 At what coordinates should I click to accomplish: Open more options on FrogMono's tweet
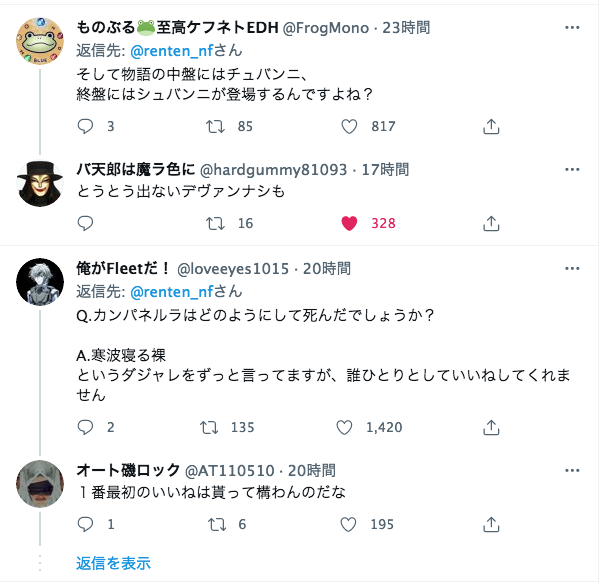tap(571, 28)
